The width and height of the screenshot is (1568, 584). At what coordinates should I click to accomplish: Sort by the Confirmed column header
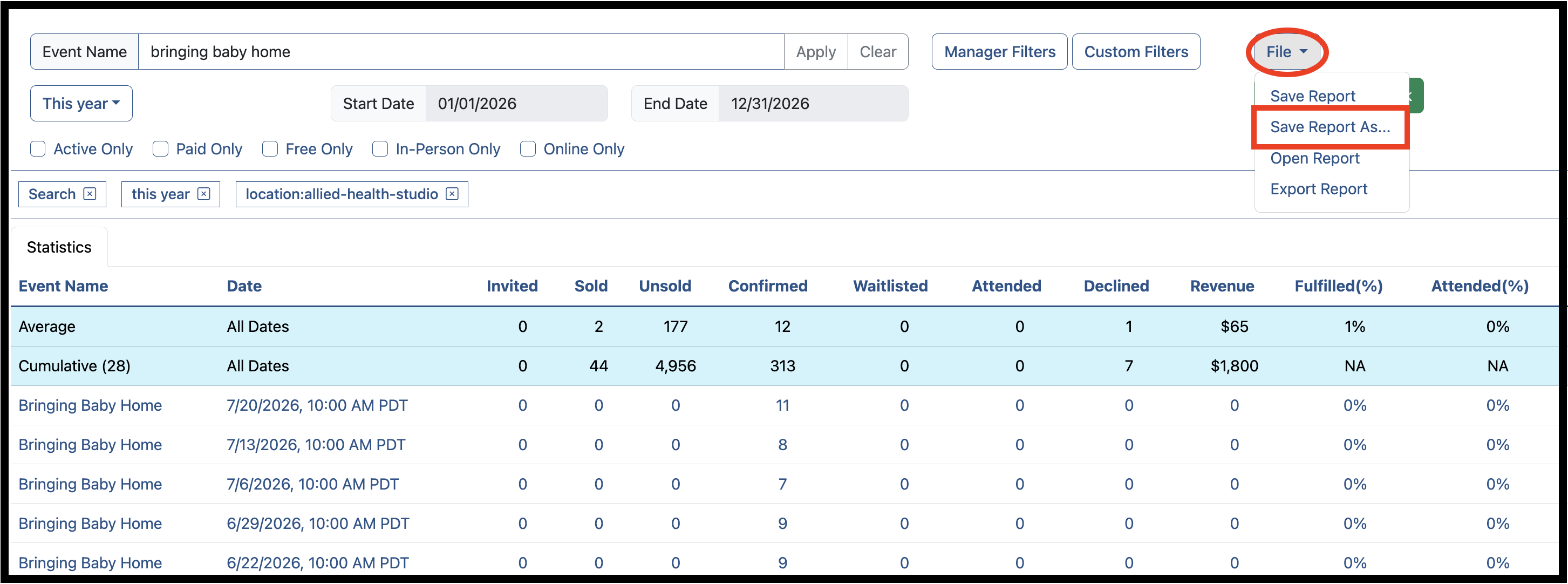(x=768, y=286)
